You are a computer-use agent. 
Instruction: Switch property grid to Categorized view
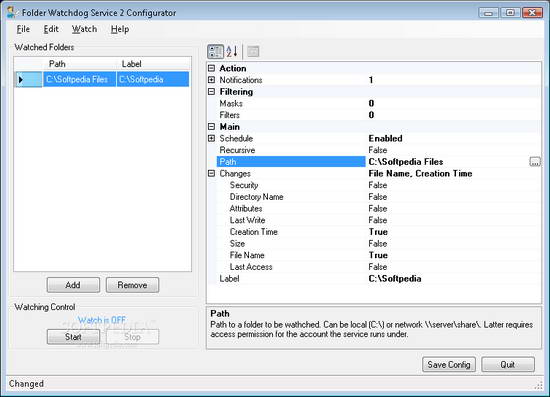215,52
